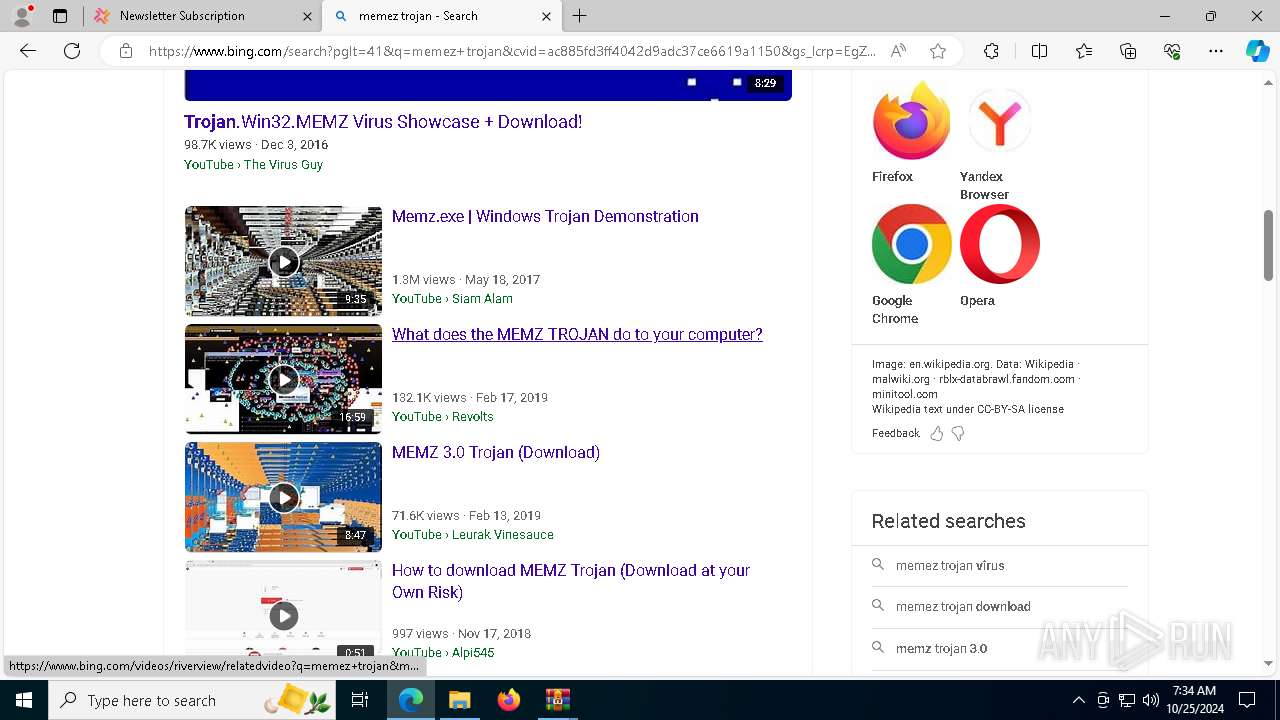This screenshot has width=1280, height=720.
Task: Click 'YouTube › The Virus Guy' source
Action: coord(253,164)
